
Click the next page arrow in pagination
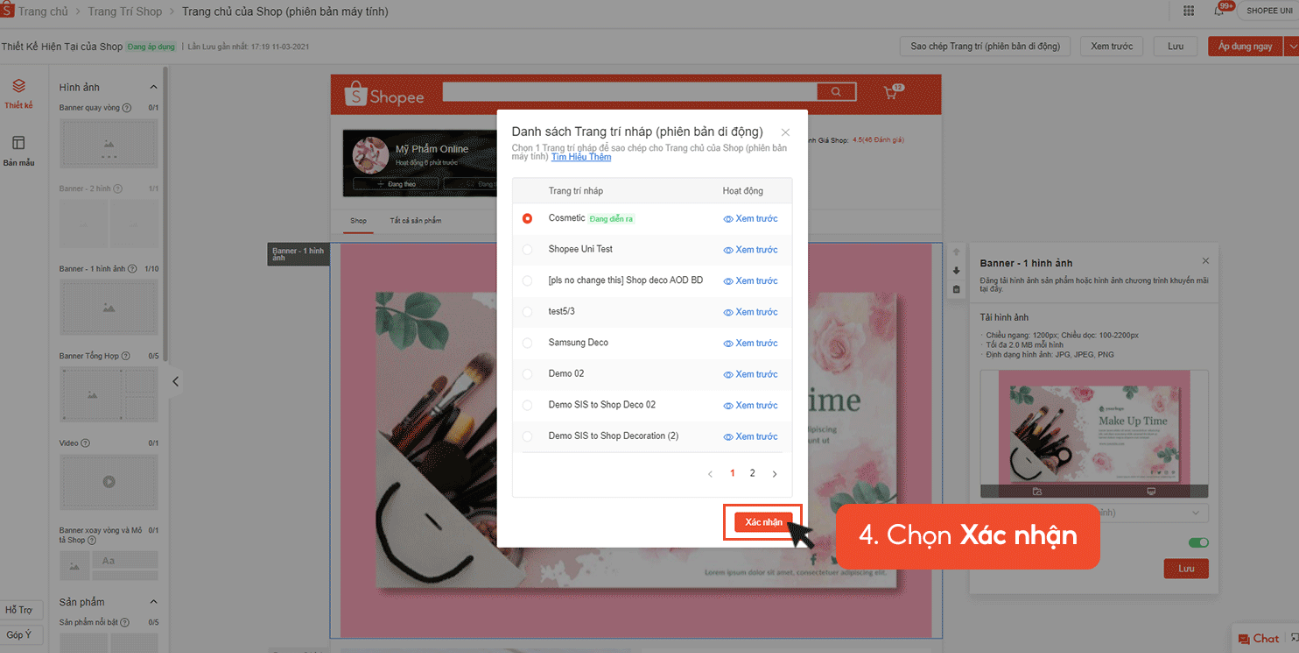774,474
